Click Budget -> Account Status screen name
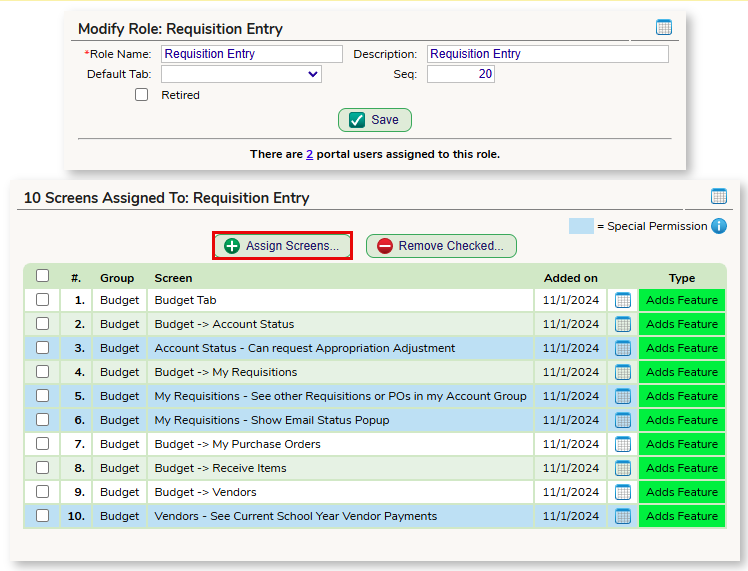The height and width of the screenshot is (571, 748). point(224,324)
